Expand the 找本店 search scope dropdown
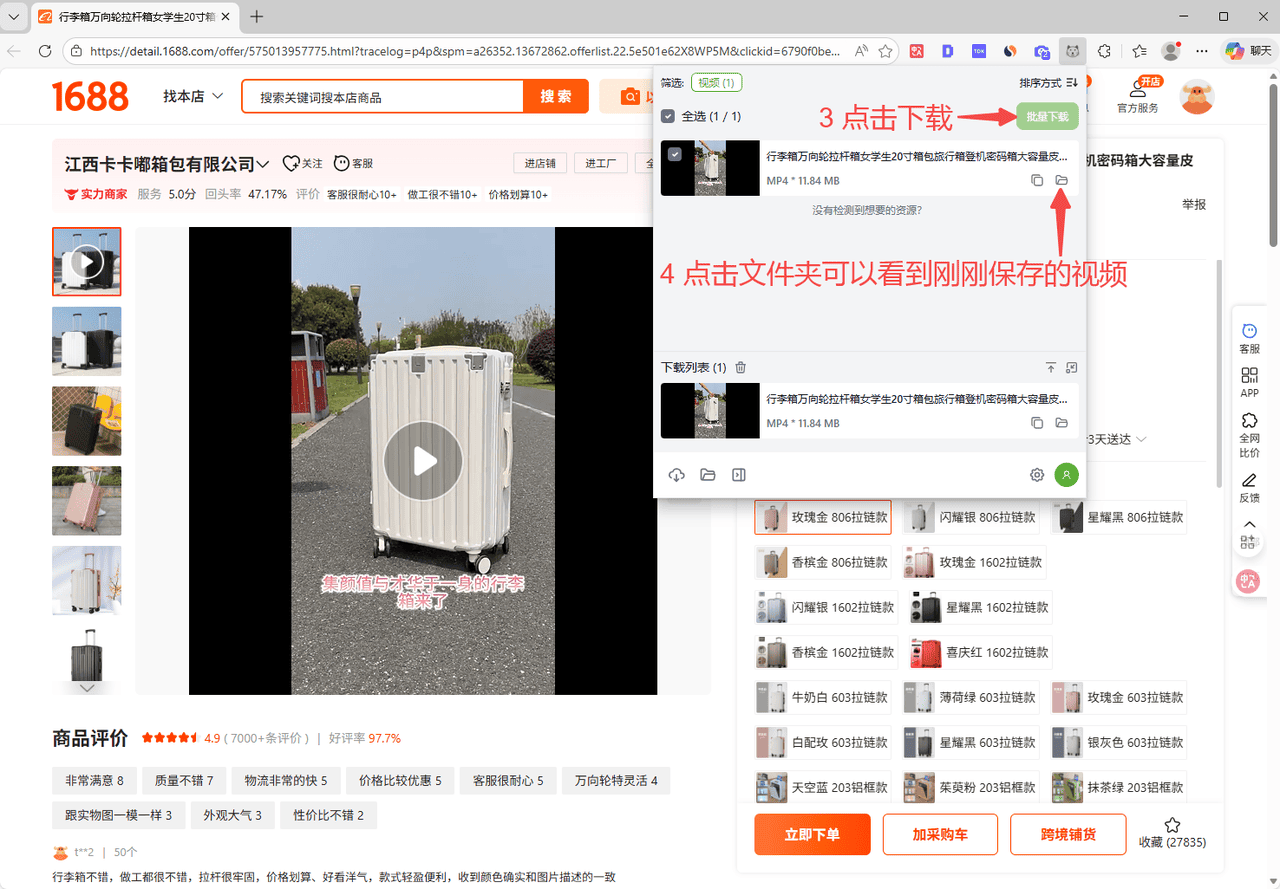The image size is (1280, 889). tap(193, 96)
